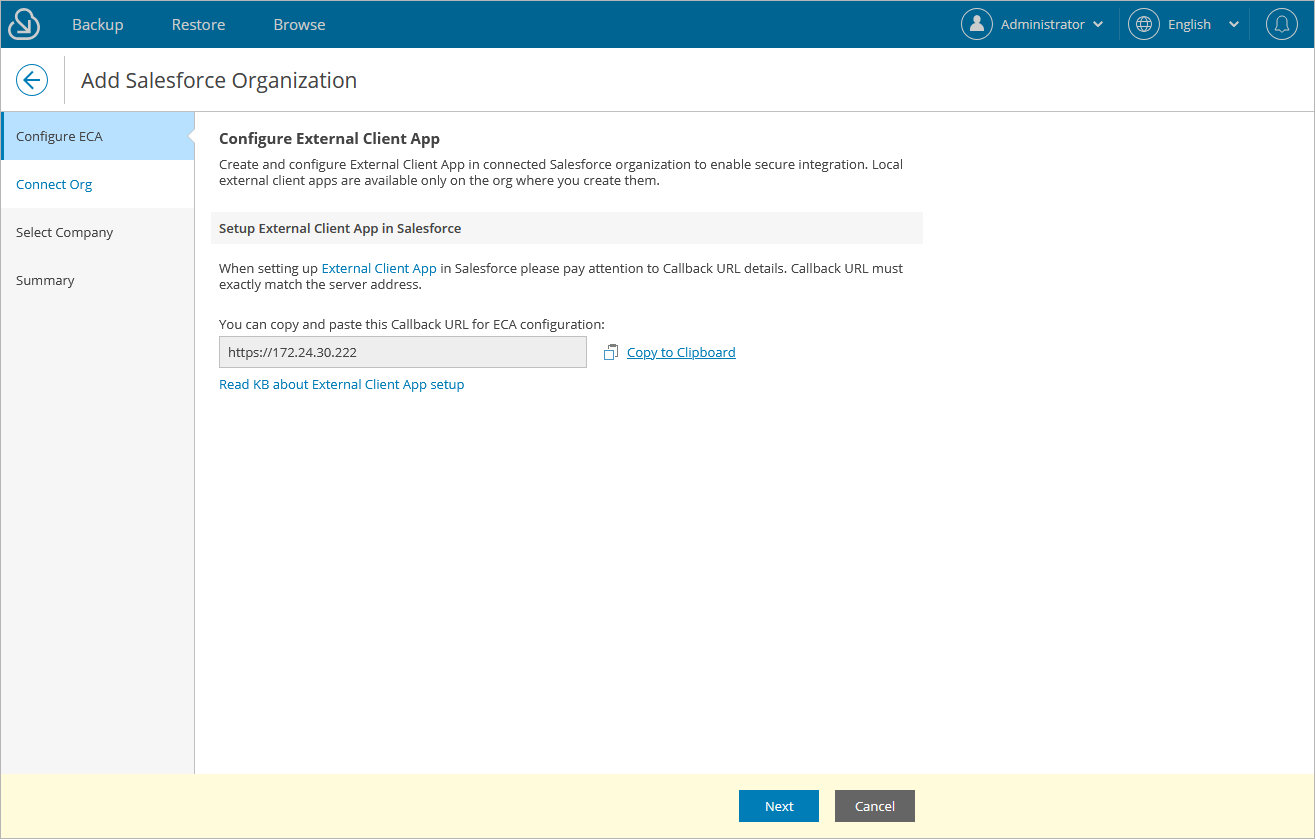
Task: Open the Browse menu
Action: 298,23
